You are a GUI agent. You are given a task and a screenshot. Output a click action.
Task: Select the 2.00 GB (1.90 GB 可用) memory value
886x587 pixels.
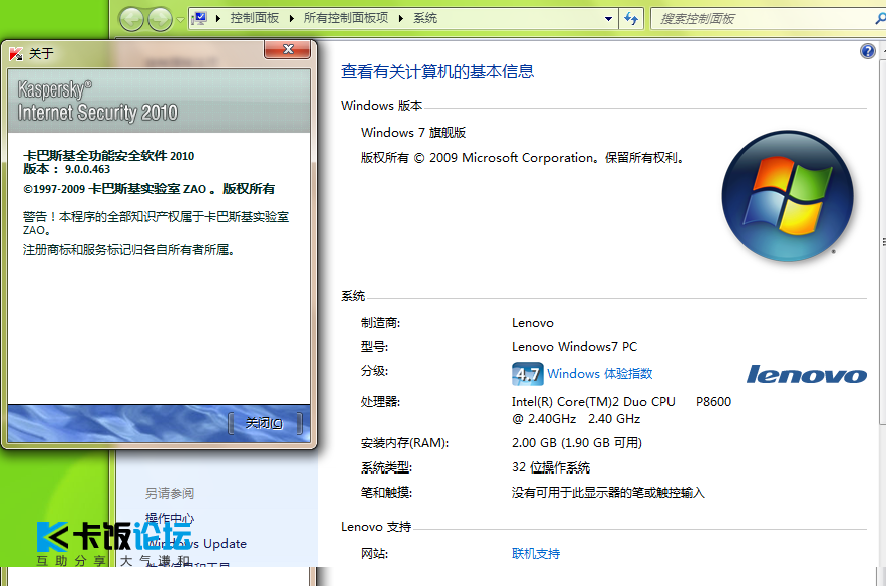577,442
